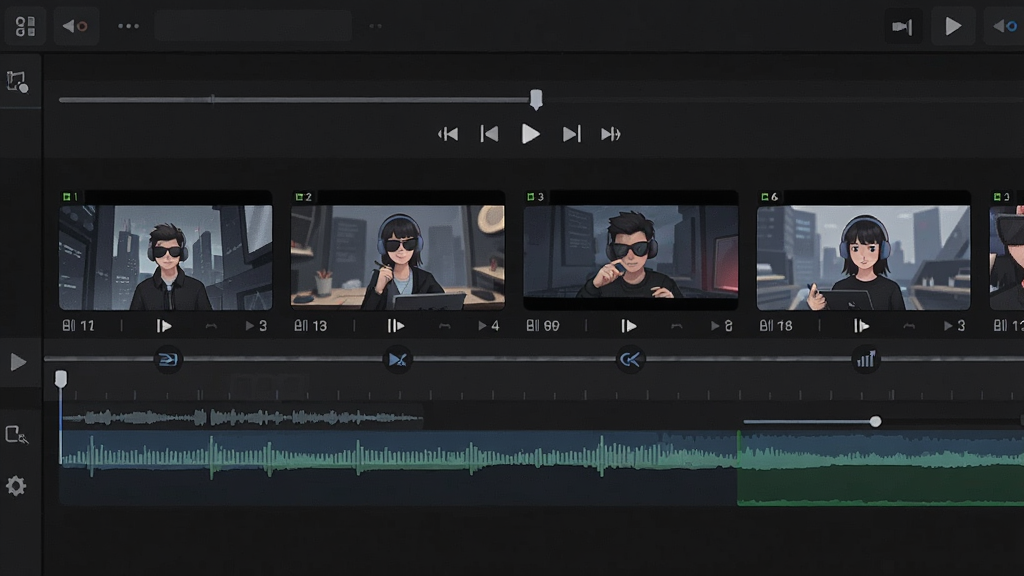Viewport: 1024px width, 576px height.
Task: Click the frame-step play icon under clip 2
Action: [396, 326]
